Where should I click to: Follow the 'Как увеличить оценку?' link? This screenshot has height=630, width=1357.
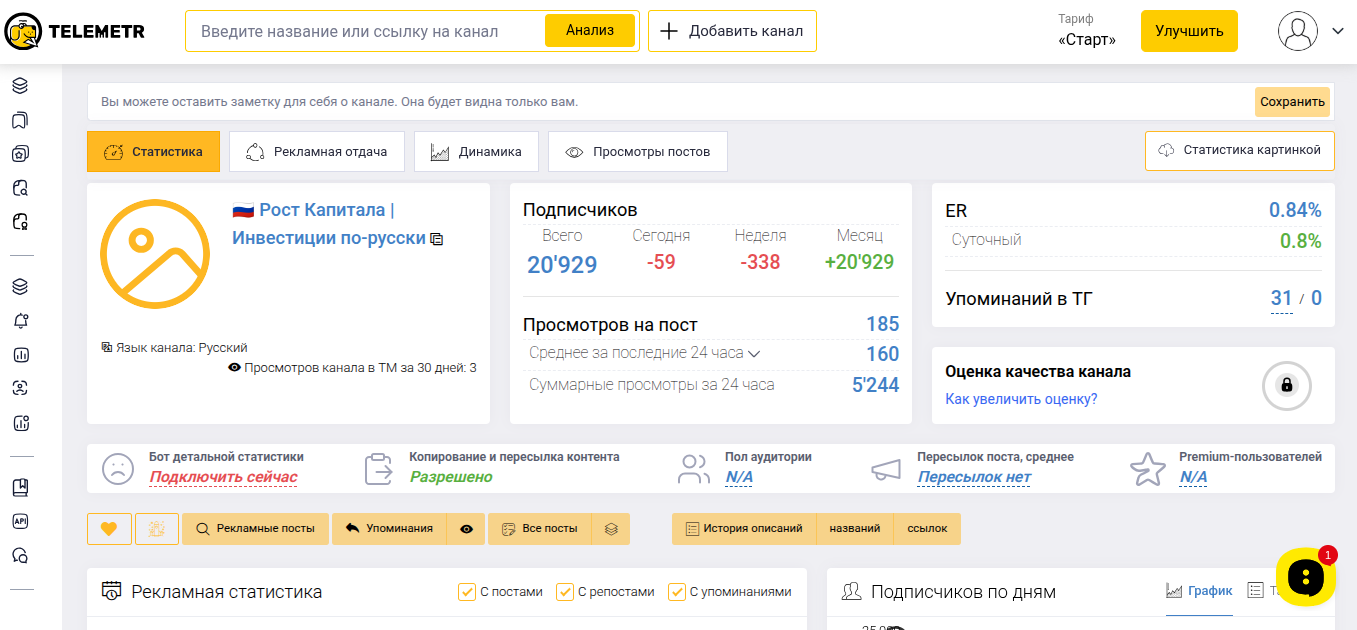pyautogui.click(x=1021, y=399)
